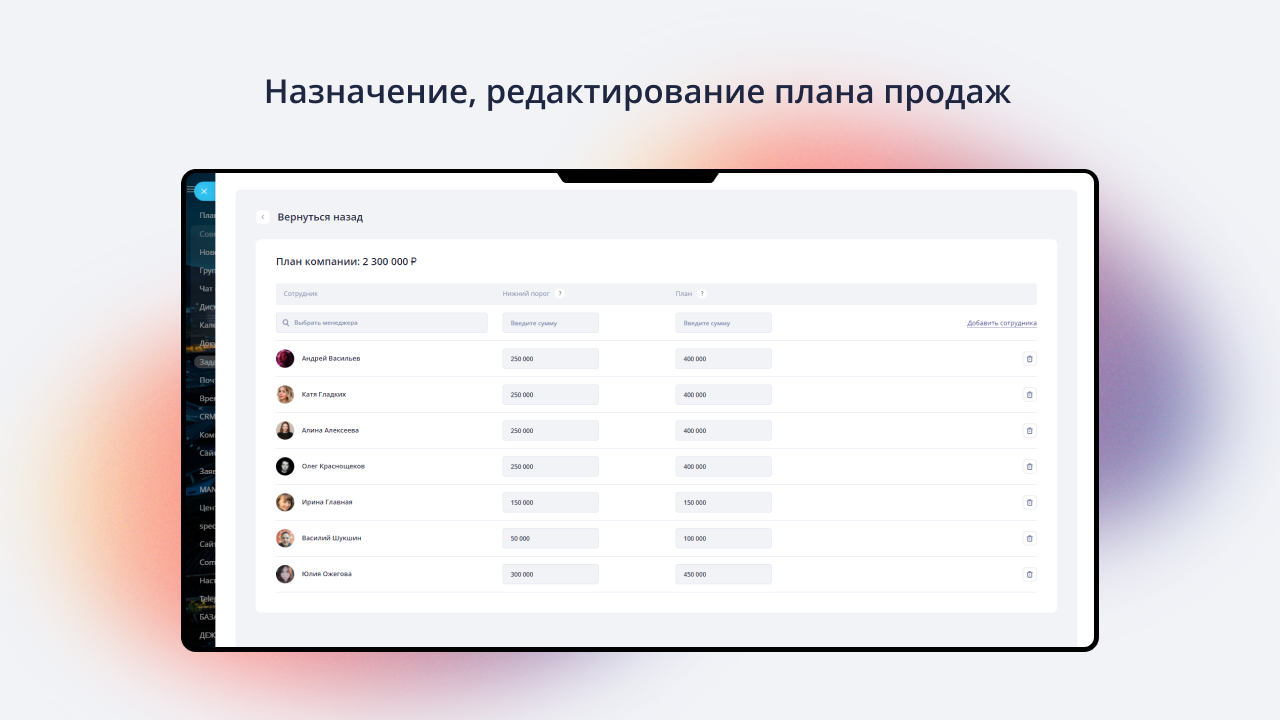Select the name Василий Шукшин
Image resolution: width=1280 pixels, height=720 pixels.
(332, 538)
